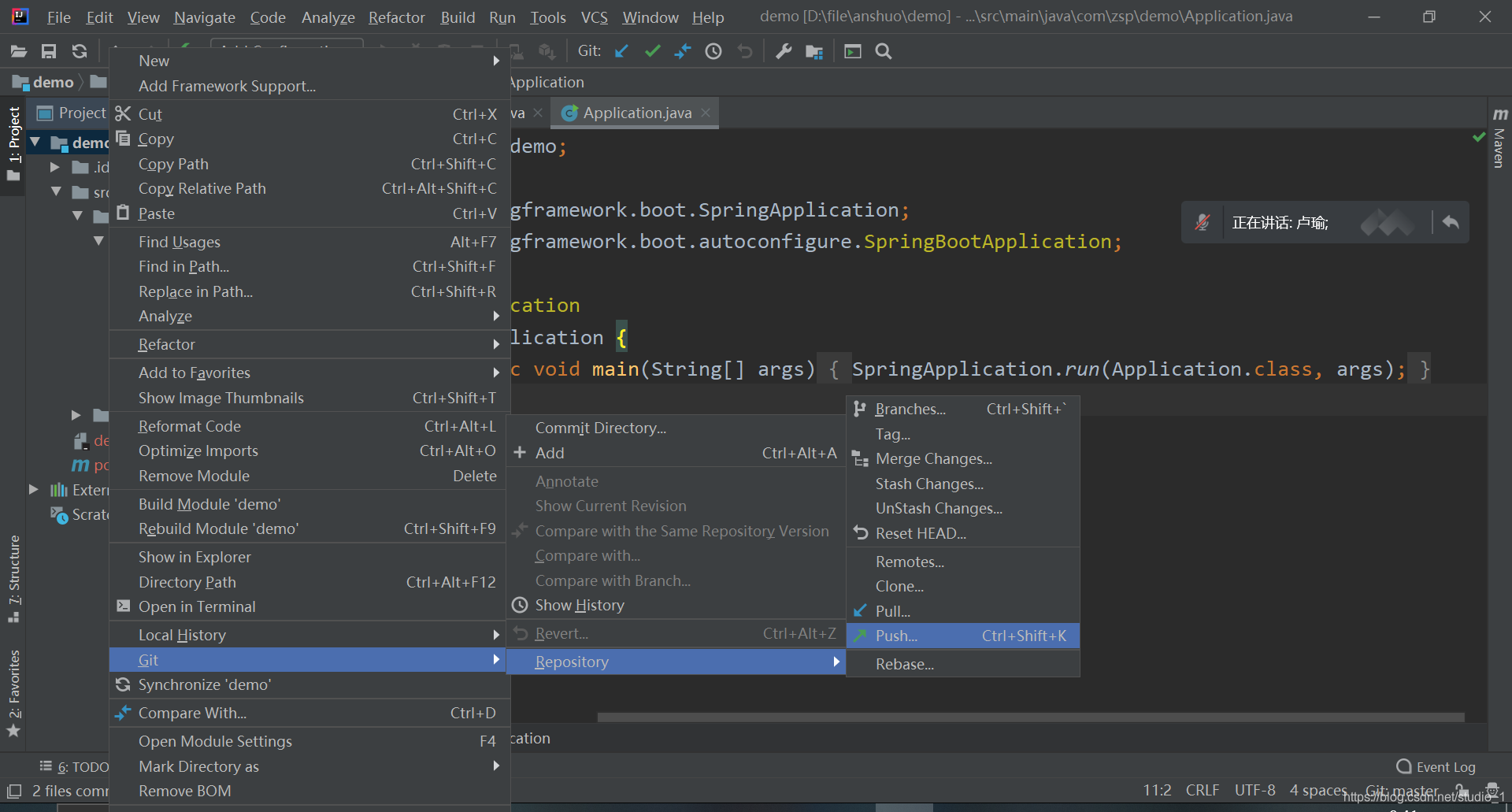
Task: Click the Git rollback undo icon
Action: pos(744,51)
